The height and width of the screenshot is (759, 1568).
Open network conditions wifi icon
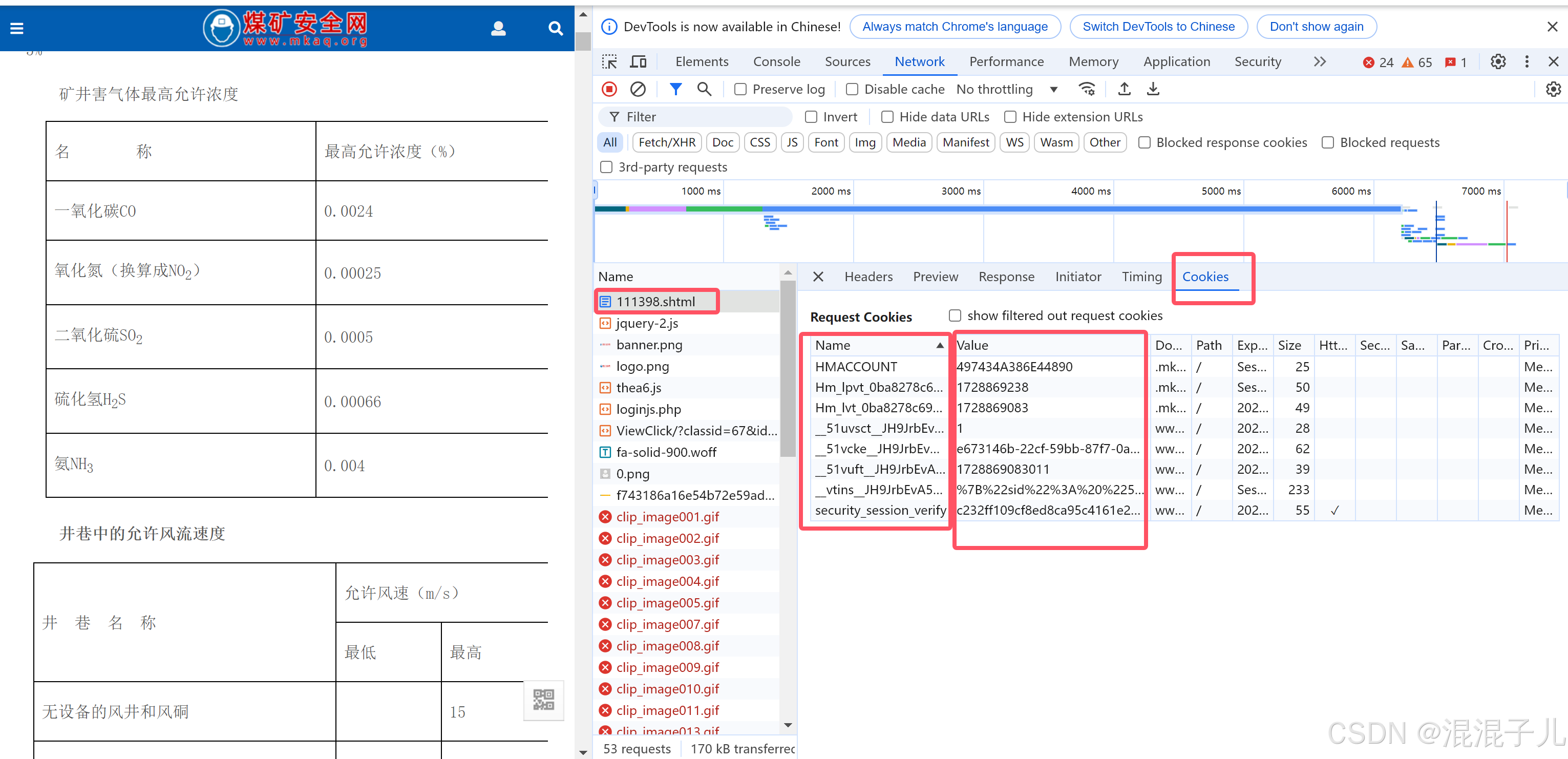(1087, 90)
